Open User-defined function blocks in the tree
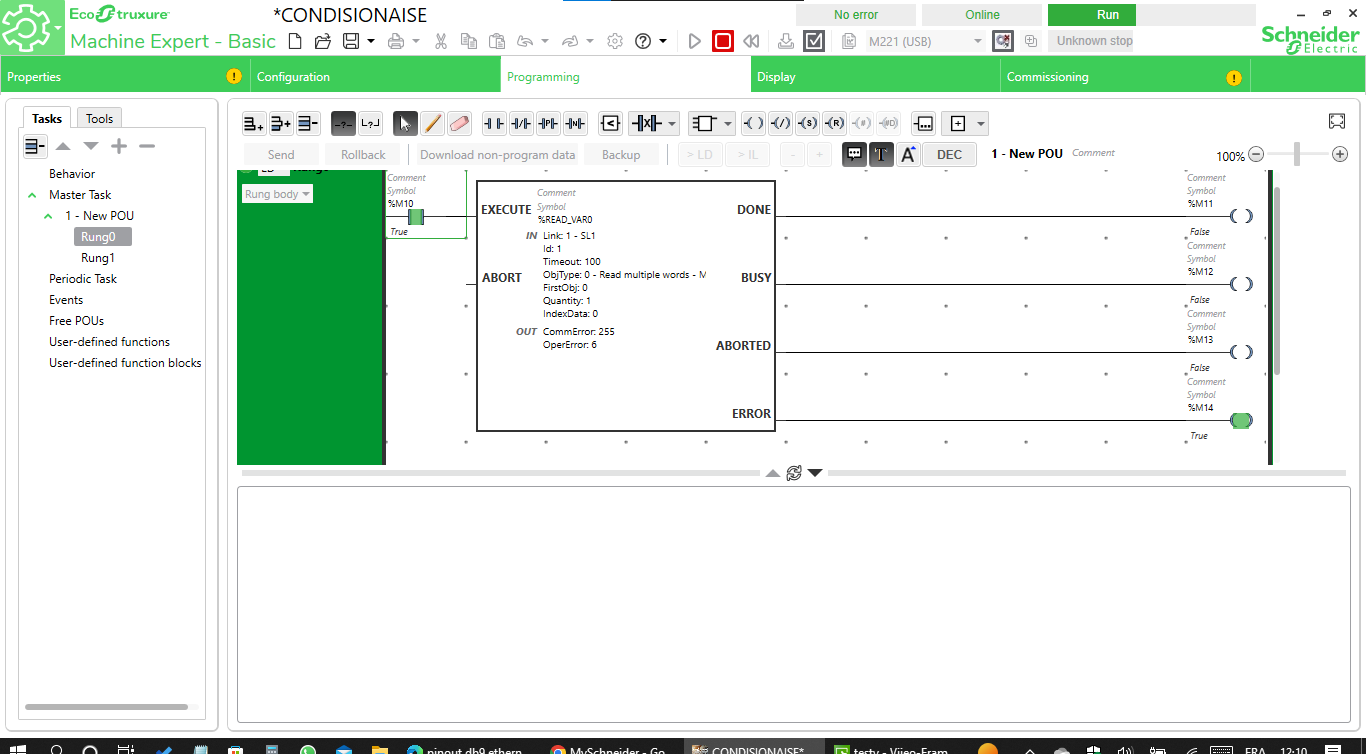This screenshot has height=754, width=1366. [x=125, y=363]
